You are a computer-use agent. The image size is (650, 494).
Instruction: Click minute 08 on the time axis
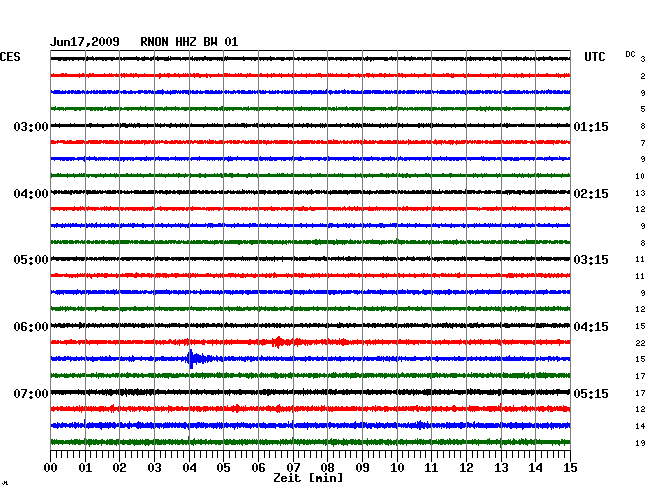pos(327,467)
